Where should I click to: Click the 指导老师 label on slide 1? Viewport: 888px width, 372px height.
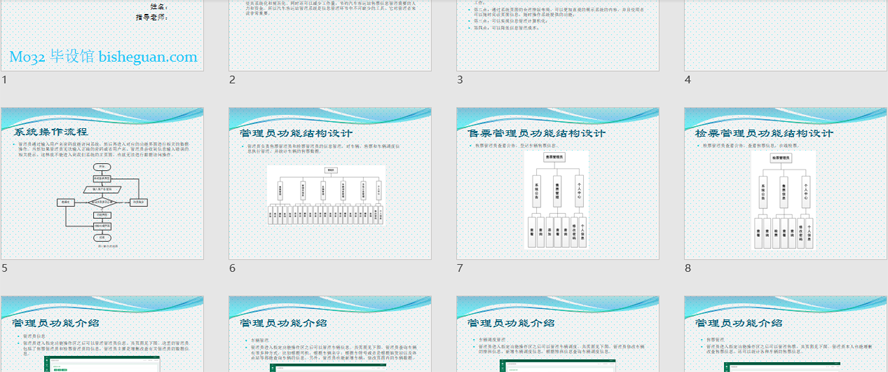coord(152,18)
